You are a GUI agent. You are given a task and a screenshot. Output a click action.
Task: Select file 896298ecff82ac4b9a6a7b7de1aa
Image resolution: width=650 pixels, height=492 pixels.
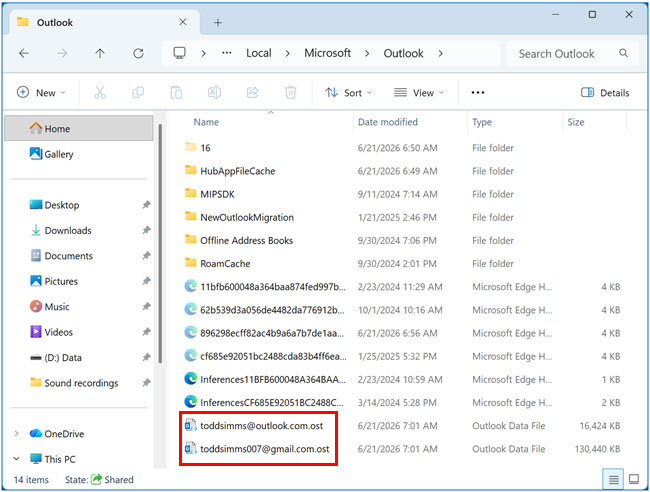(272, 333)
